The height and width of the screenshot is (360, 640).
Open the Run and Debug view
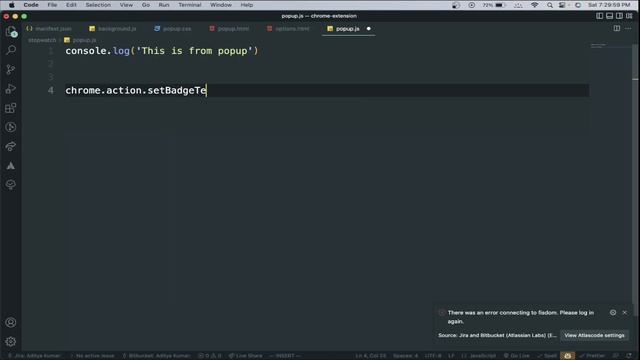11,89
